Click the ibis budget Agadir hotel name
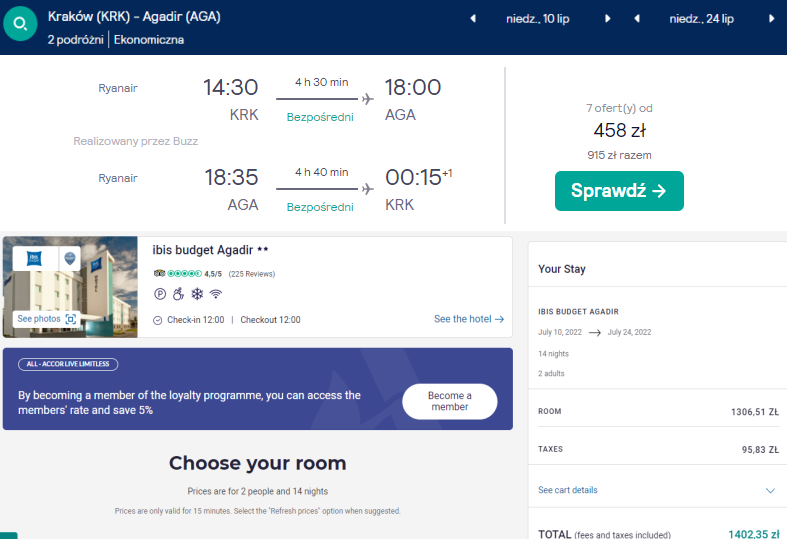 203,250
